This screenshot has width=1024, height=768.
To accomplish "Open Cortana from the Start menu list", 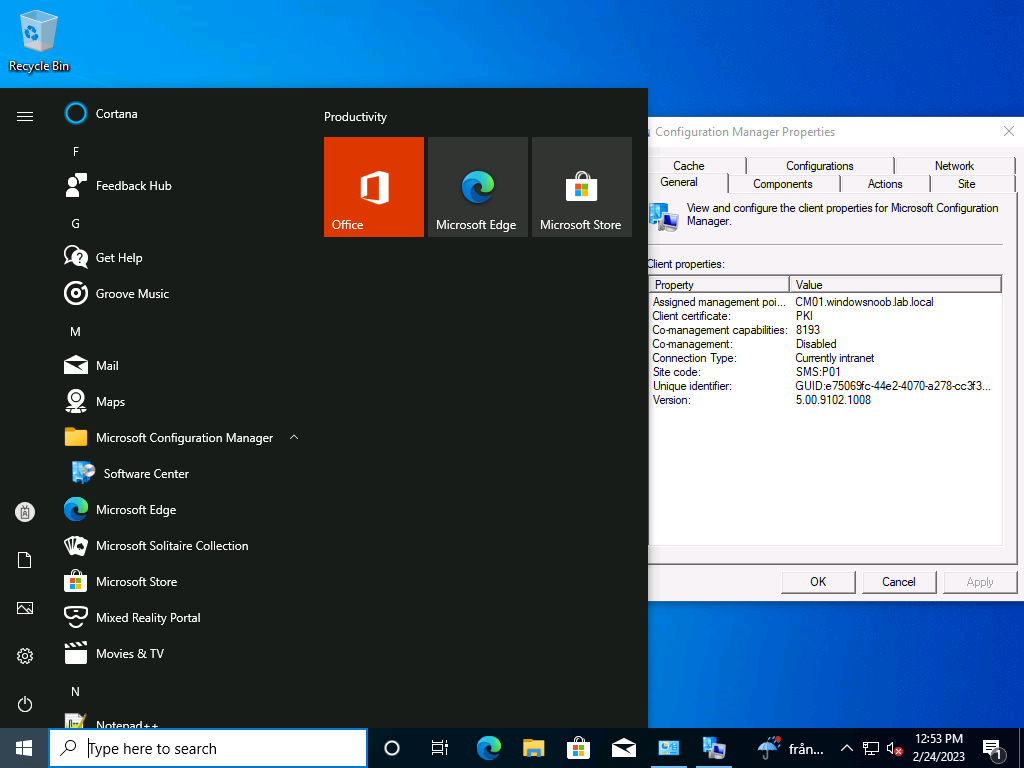I will coord(180,114).
